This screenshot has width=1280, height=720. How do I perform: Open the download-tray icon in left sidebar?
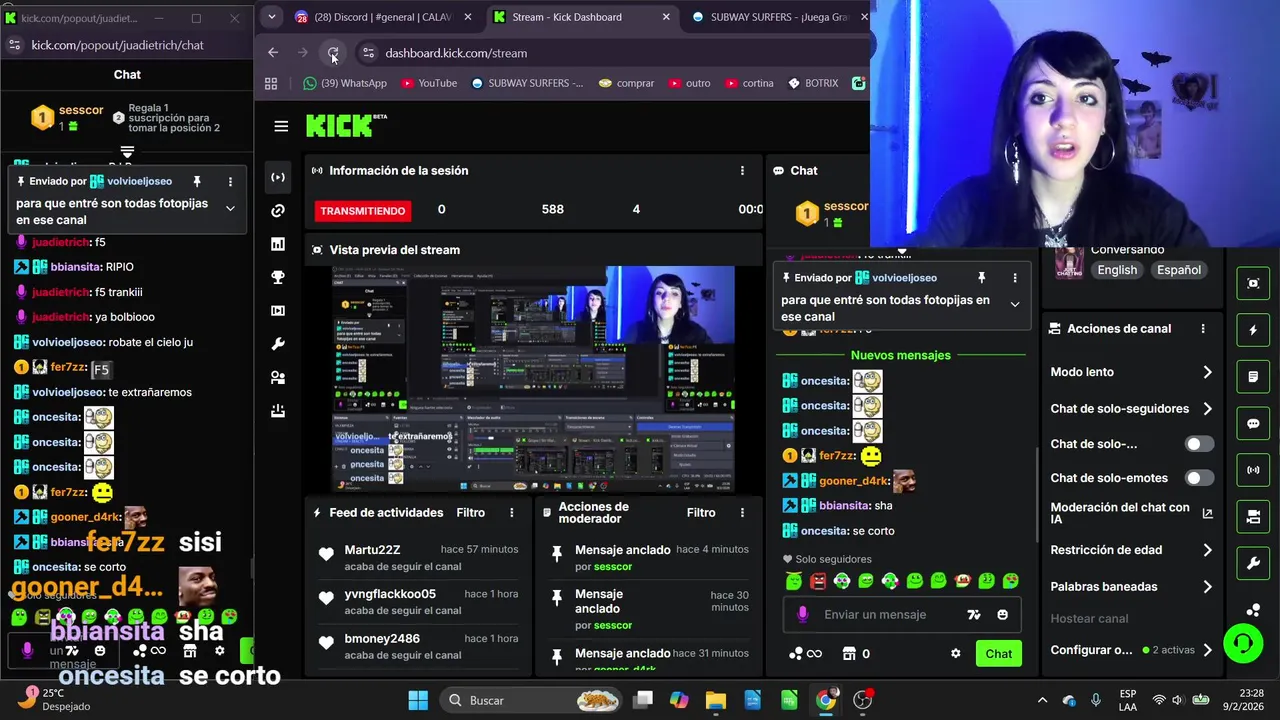(278, 411)
